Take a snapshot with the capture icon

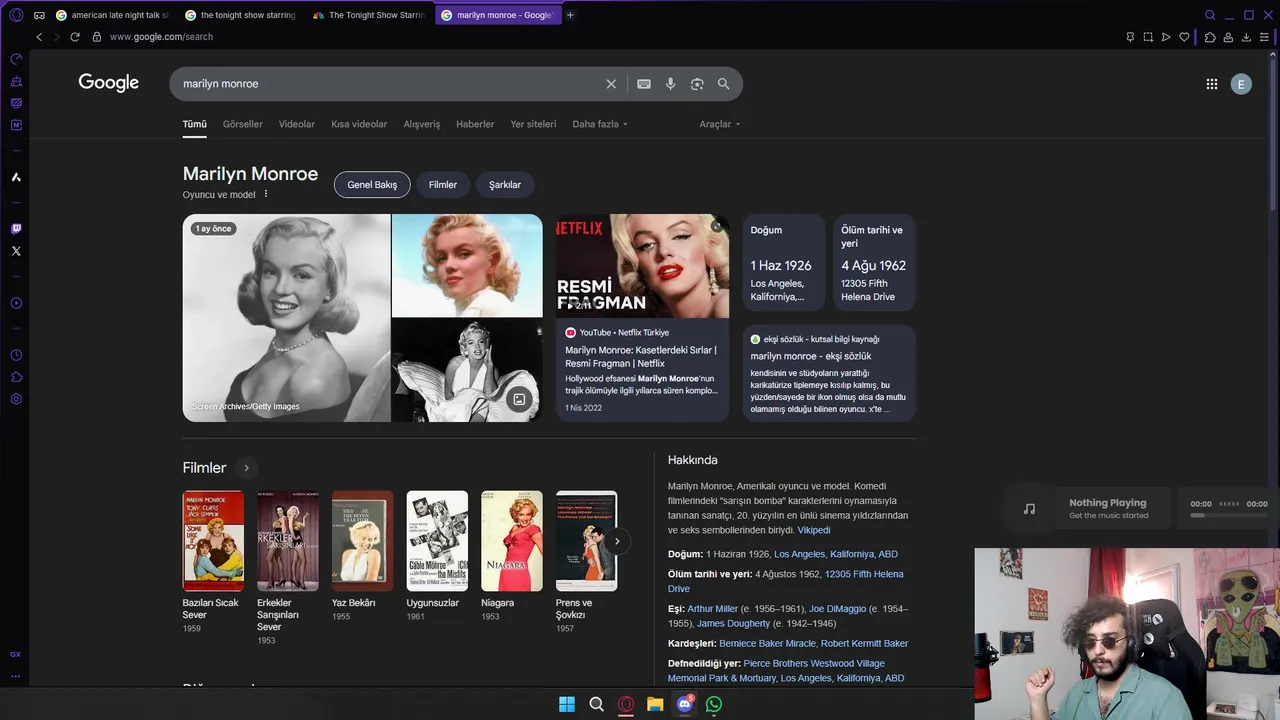click(x=1148, y=37)
